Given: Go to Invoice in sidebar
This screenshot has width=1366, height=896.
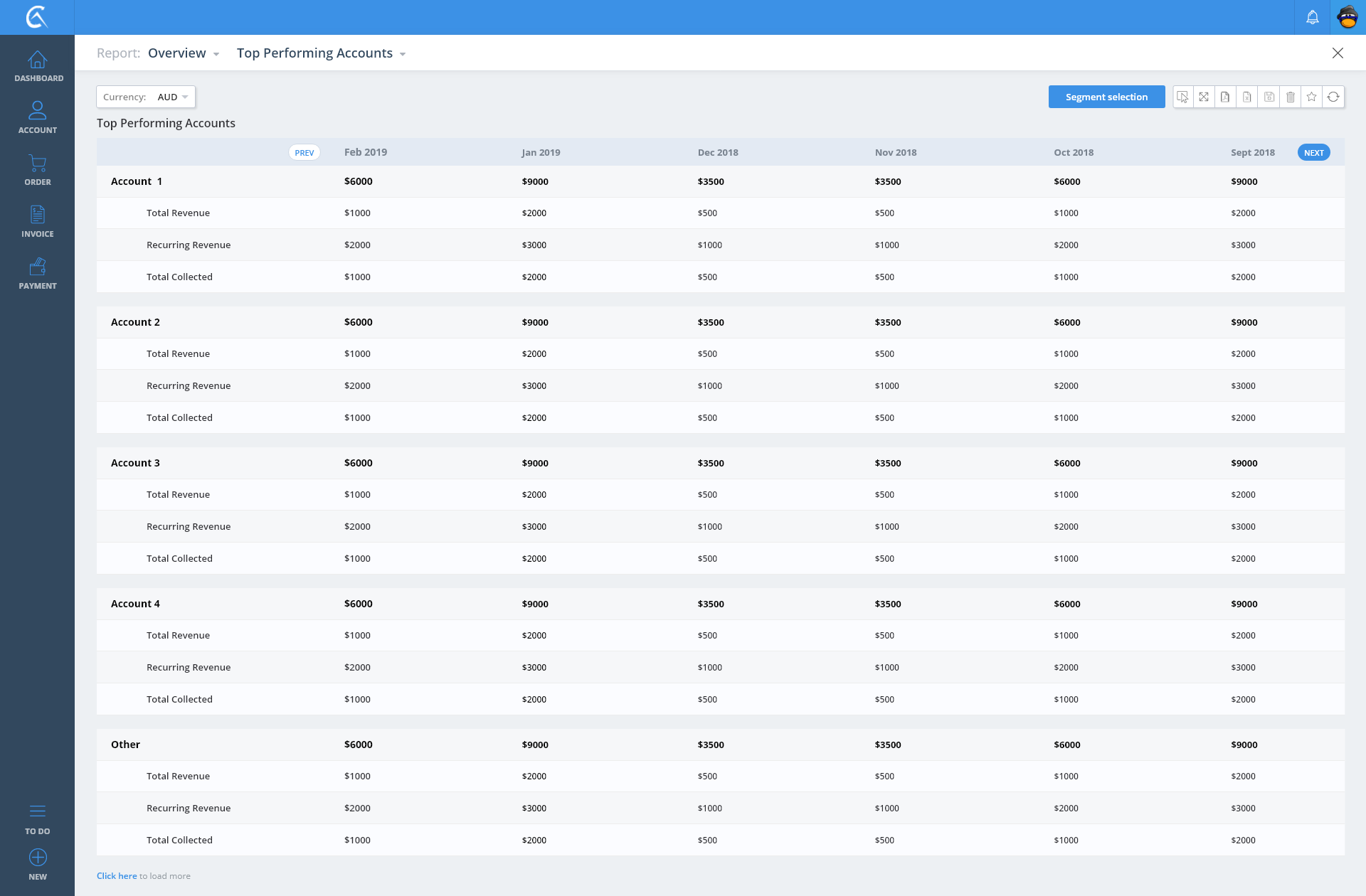Looking at the screenshot, I should click(x=38, y=221).
